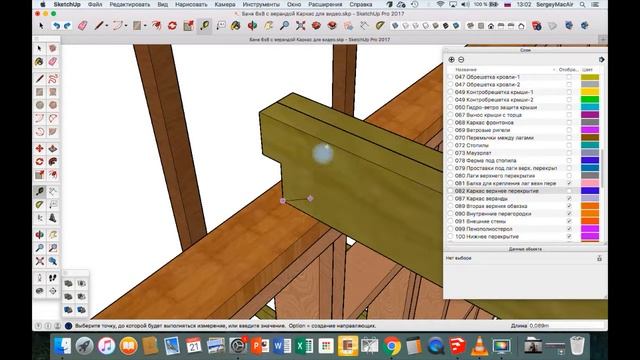Screen dimensions: 640x360
Task: Select the Protractor tool in side palette
Action: (40, 204)
